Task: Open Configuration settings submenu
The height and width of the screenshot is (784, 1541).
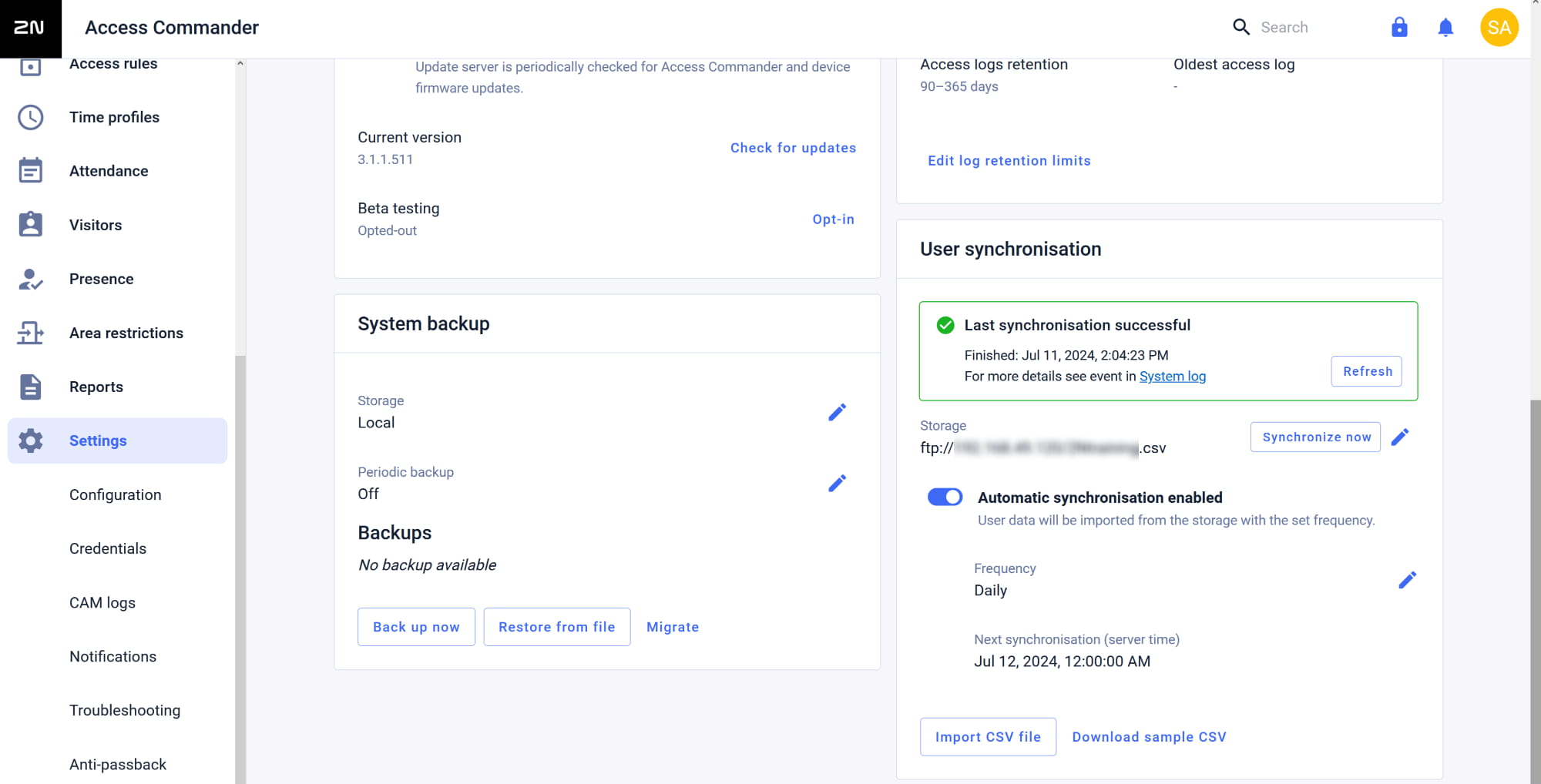Action: pyautogui.click(x=116, y=494)
